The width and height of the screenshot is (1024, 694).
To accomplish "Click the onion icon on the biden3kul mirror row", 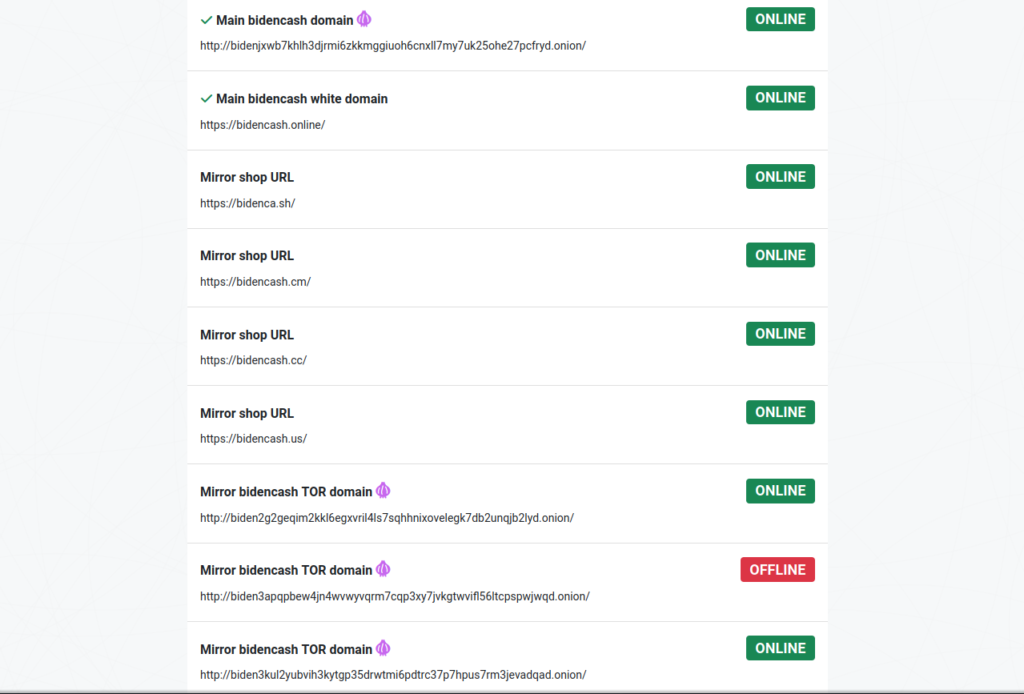I will pos(383,648).
